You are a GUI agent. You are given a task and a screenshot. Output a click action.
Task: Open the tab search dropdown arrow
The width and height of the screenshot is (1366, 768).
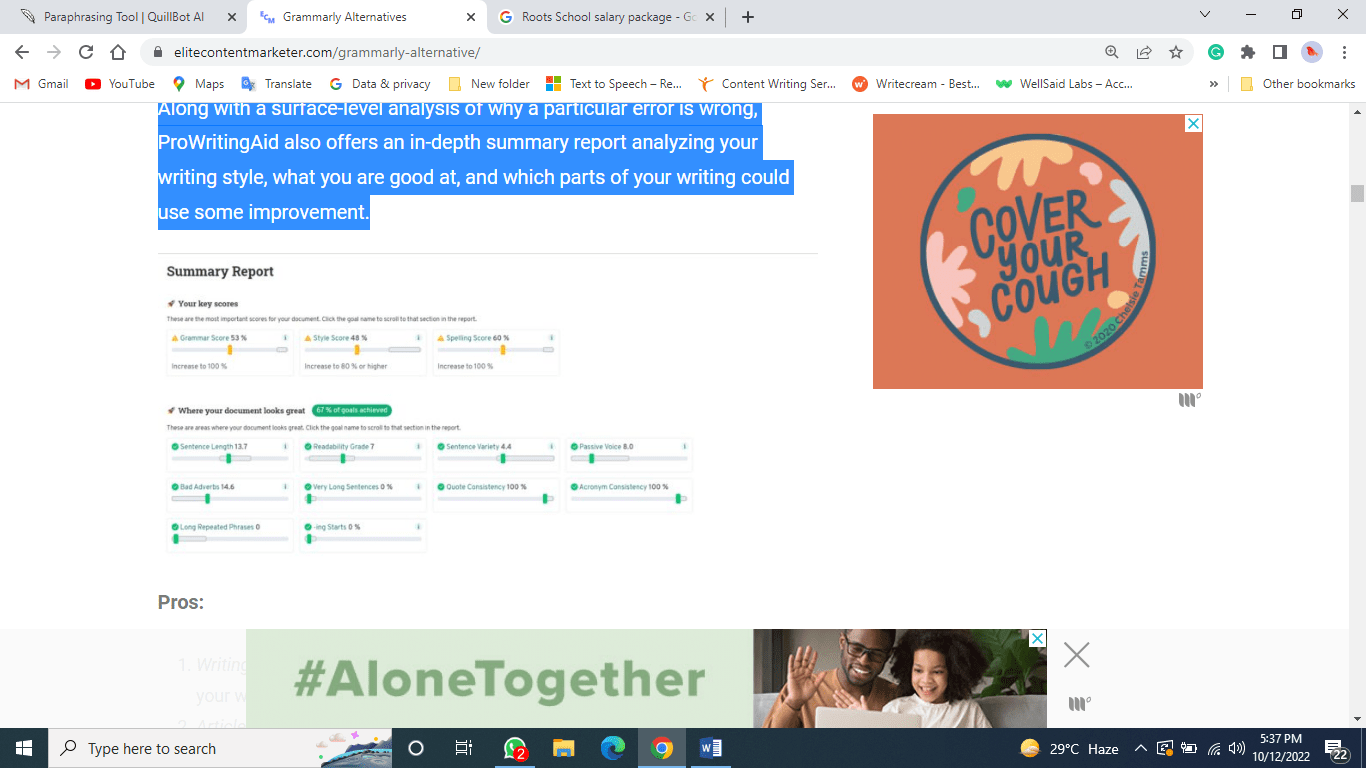1205,14
